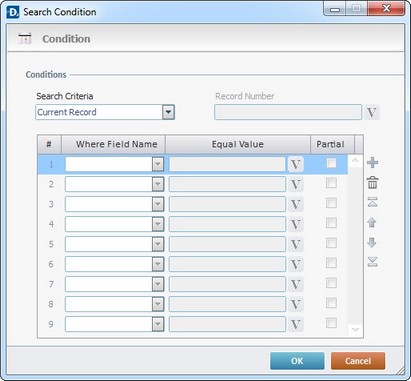Expand Where Field Name dropdown row 5
Screen dimensions: 411x381
[158, 244]
